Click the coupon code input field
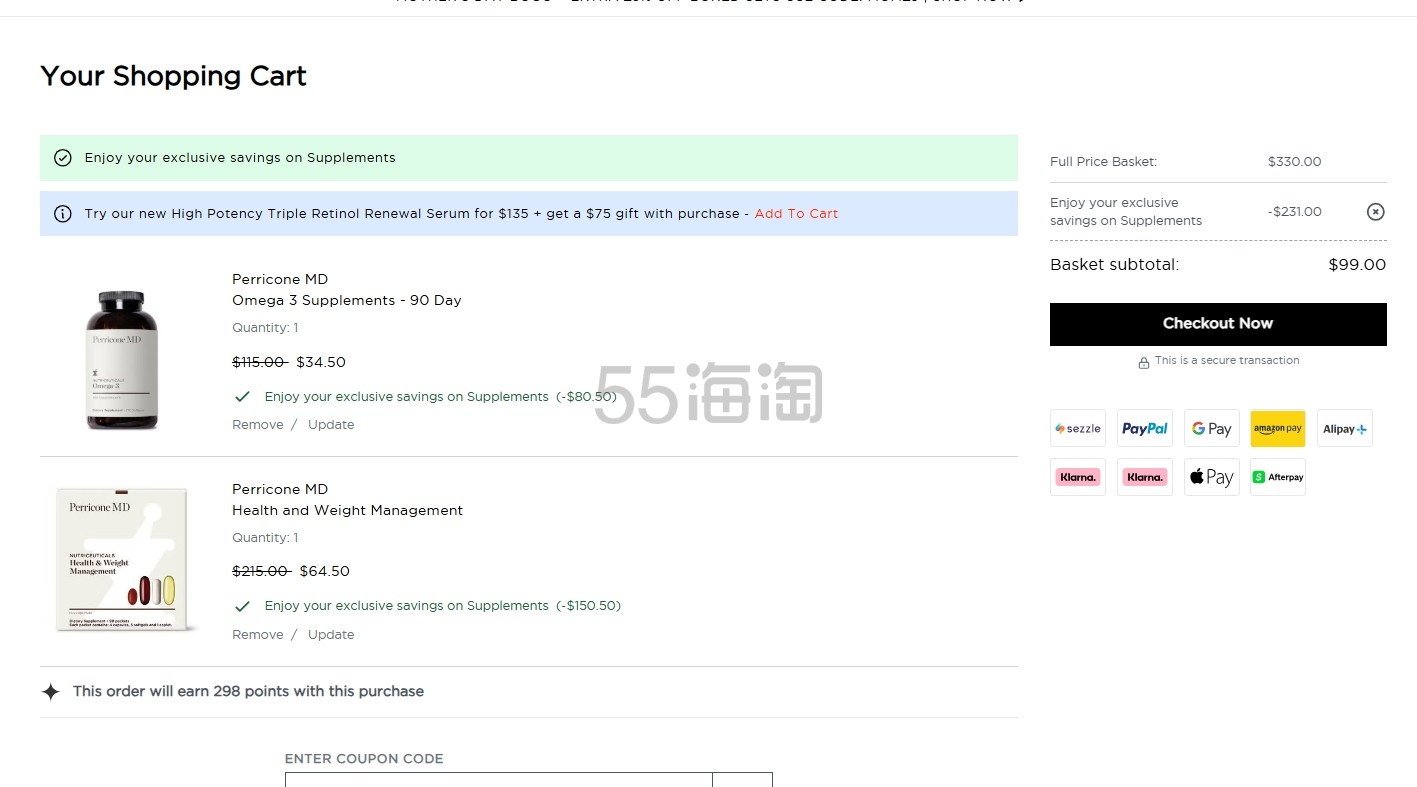 click(x=498, y=779)
